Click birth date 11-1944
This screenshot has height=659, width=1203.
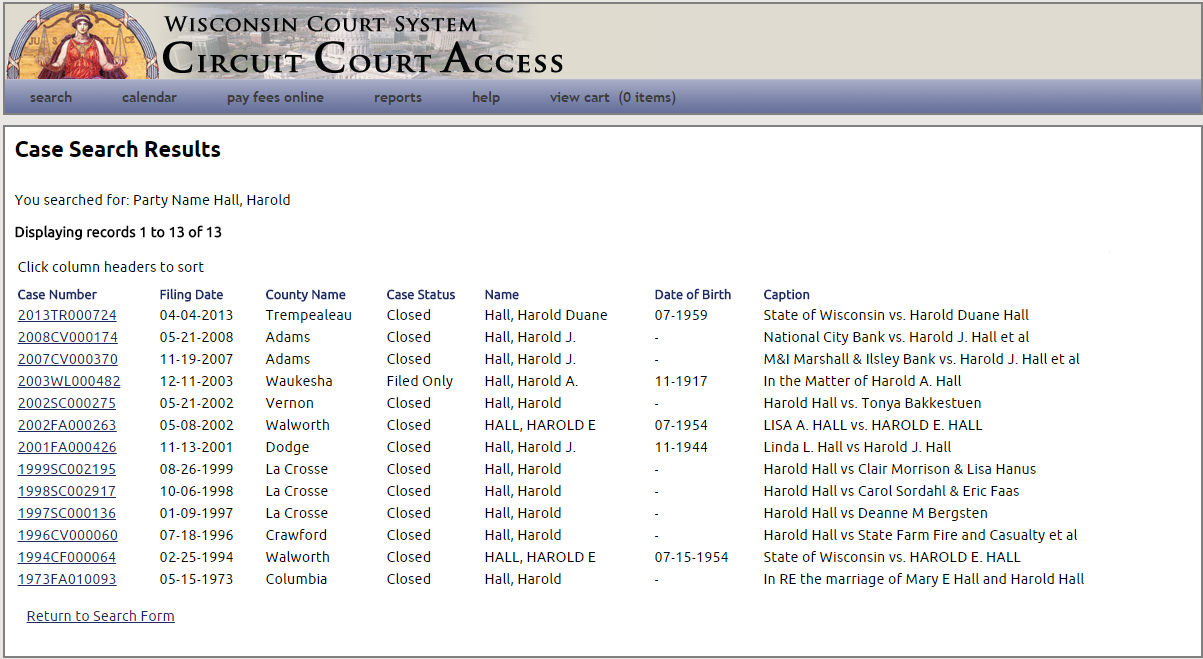681,447
